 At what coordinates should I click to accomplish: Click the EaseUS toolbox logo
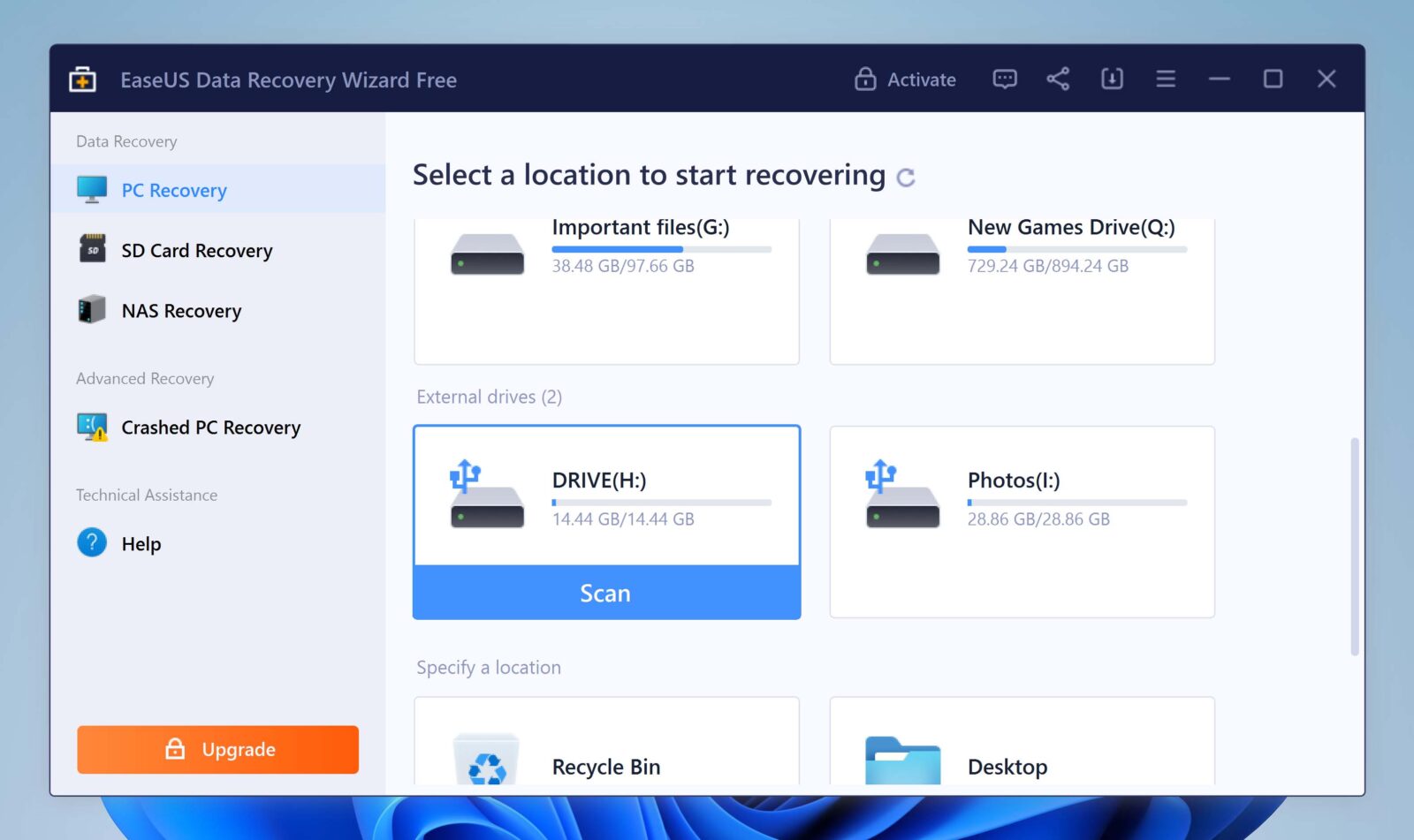(80, 79)
